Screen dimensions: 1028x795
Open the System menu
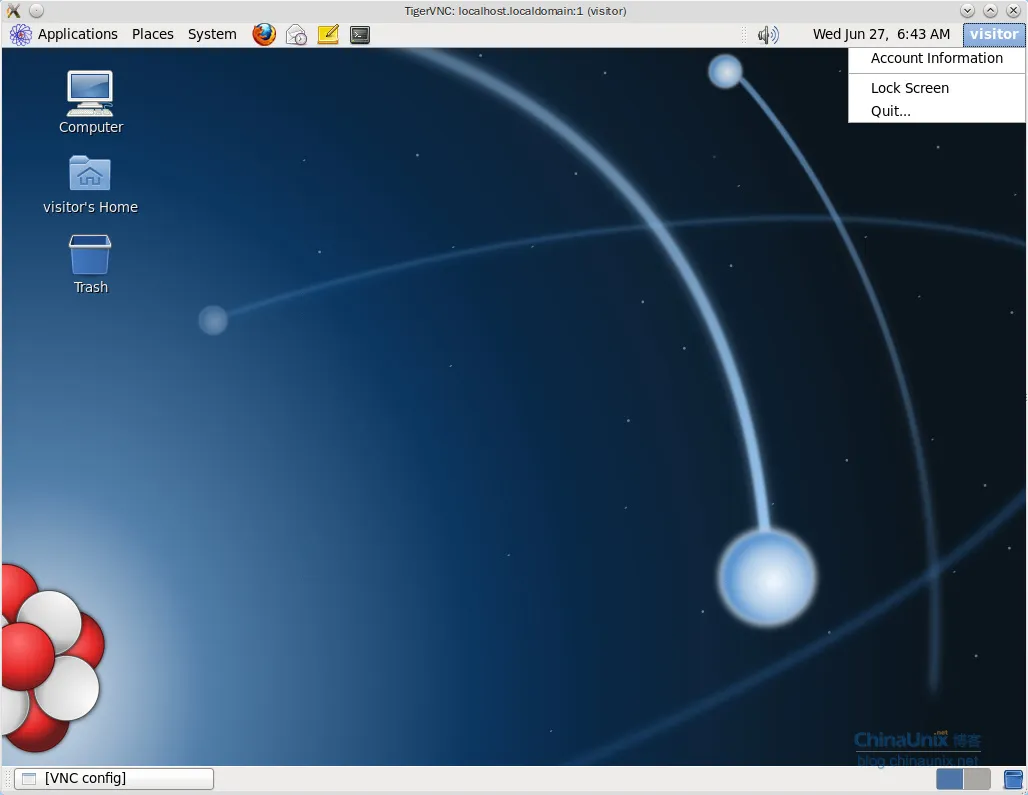coord(212,34)
